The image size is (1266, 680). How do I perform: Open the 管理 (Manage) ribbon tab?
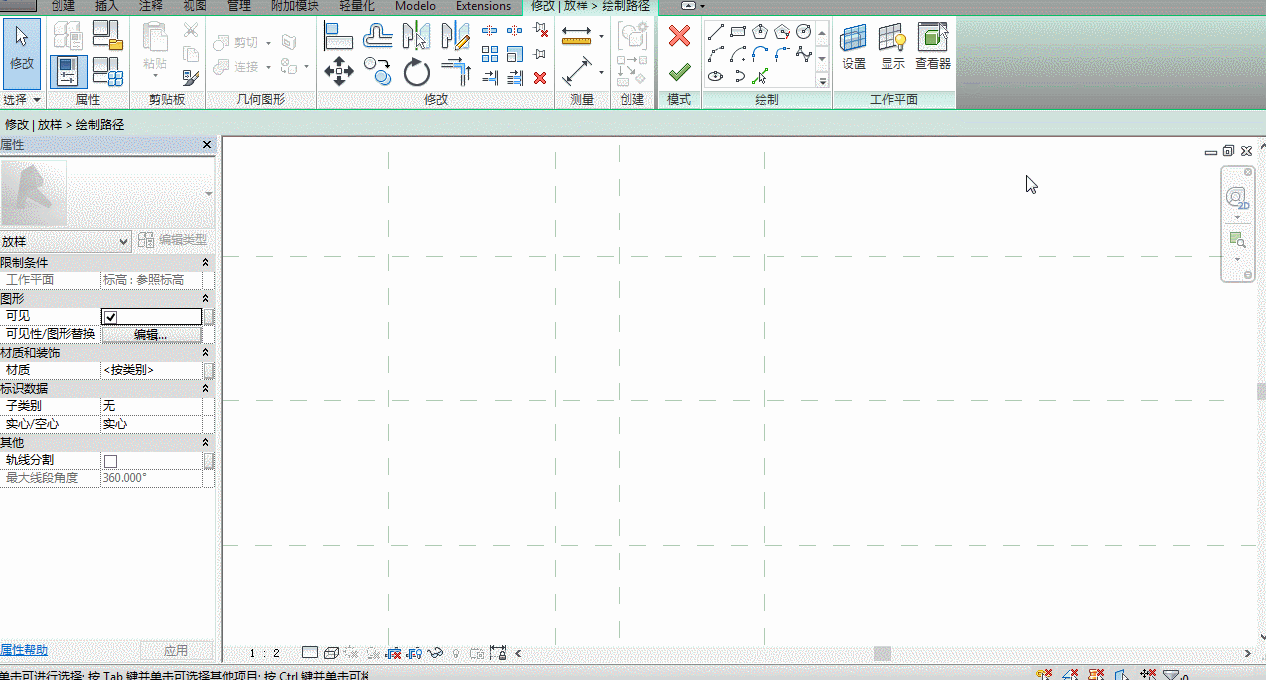pos(239,6)
